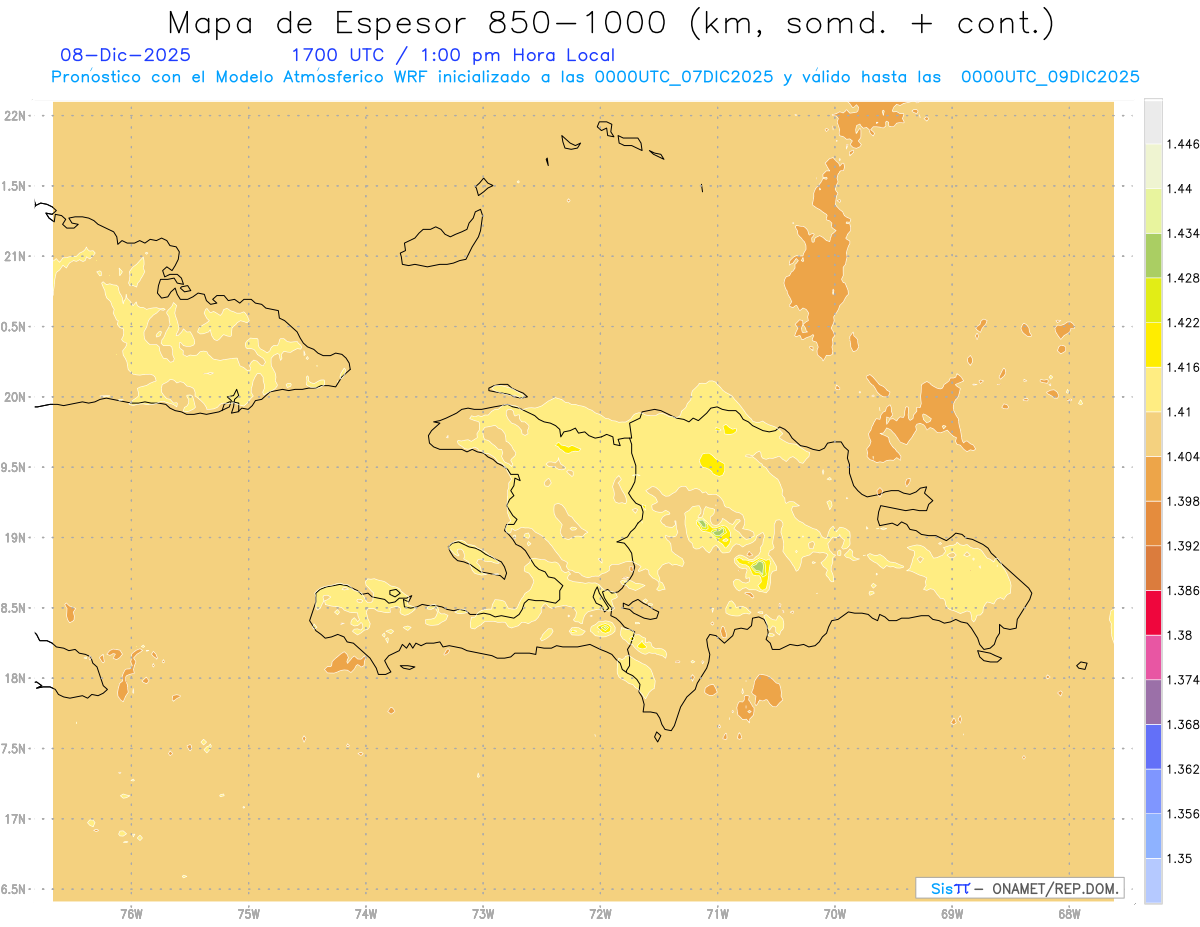Screen dimensions: 1200x927
Task: Click the legend value '1.428'
Action: 1182,278
